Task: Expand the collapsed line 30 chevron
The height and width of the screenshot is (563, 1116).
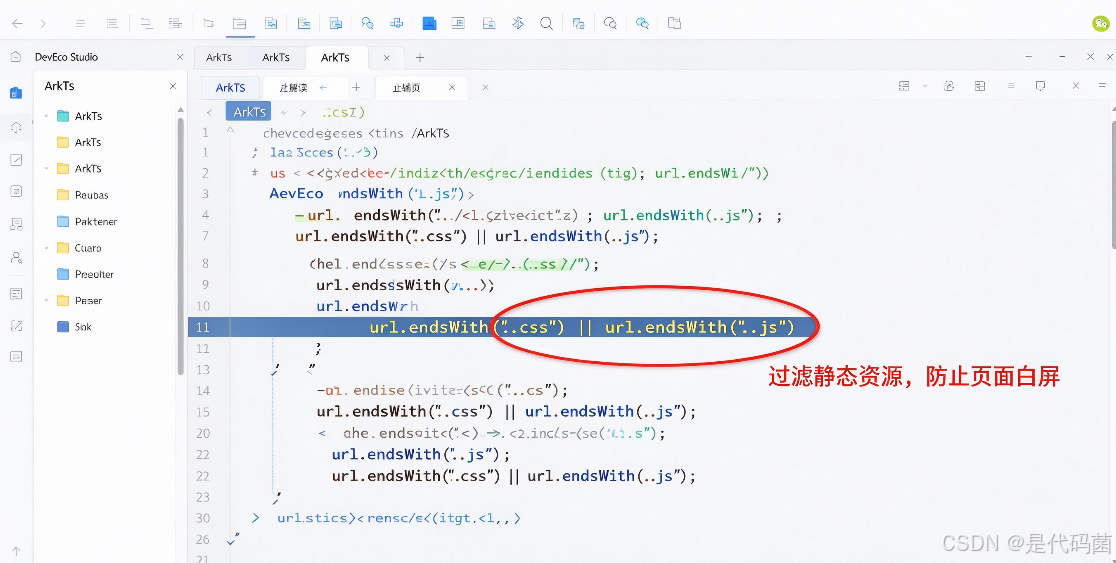Action: click(x=256, y=518)
